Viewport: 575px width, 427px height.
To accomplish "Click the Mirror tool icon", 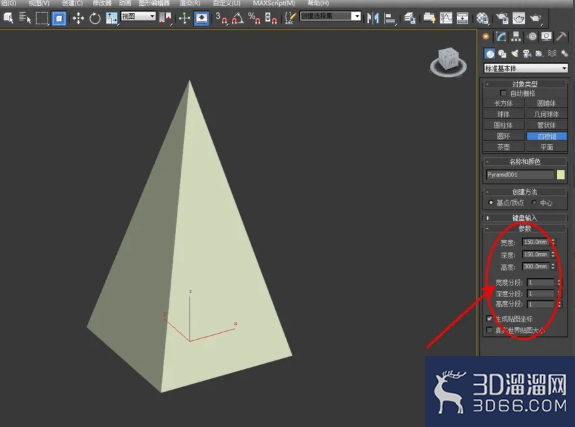I will click(373, 18).
